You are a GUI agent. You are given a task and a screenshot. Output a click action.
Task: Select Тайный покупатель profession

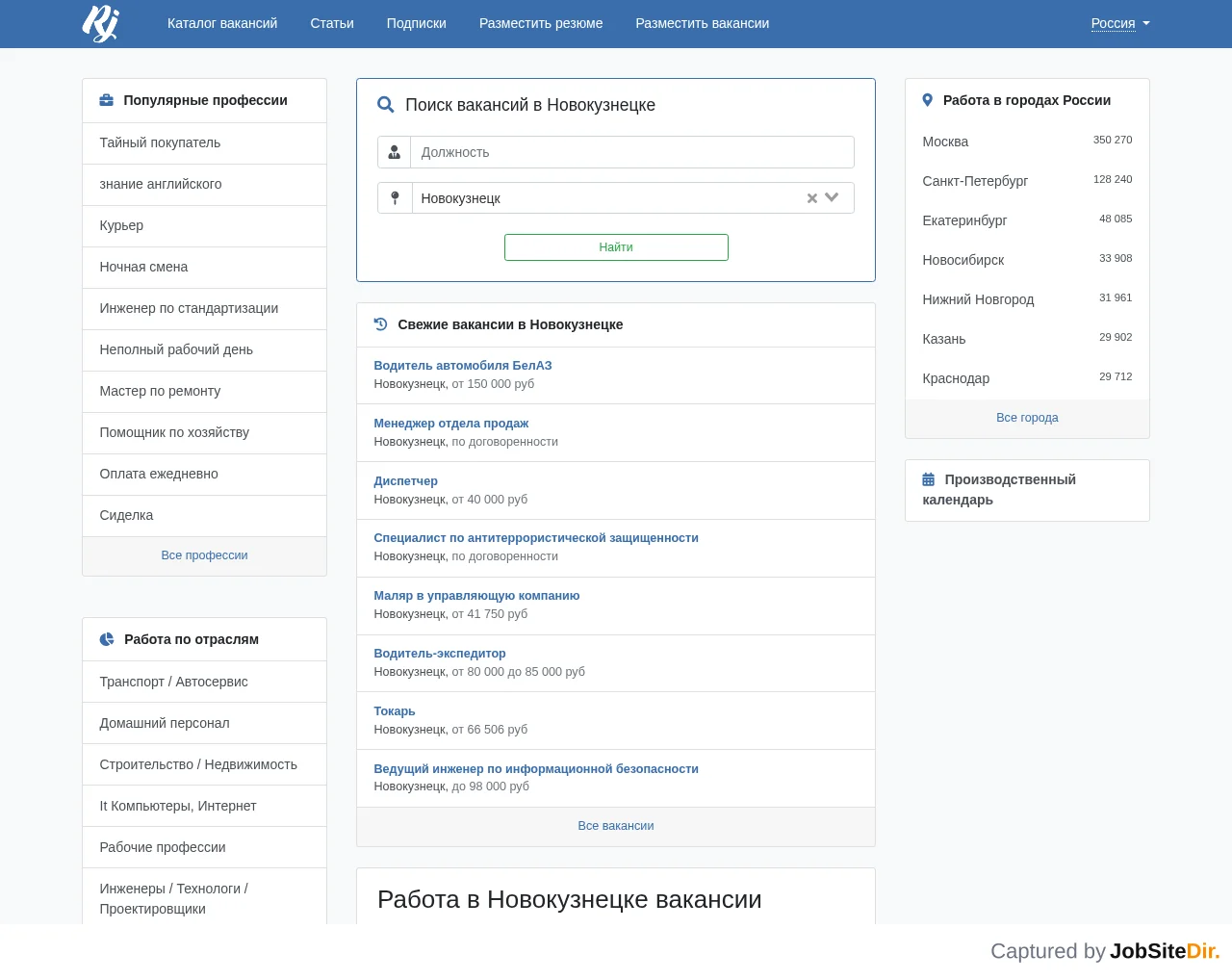(204, 142)
